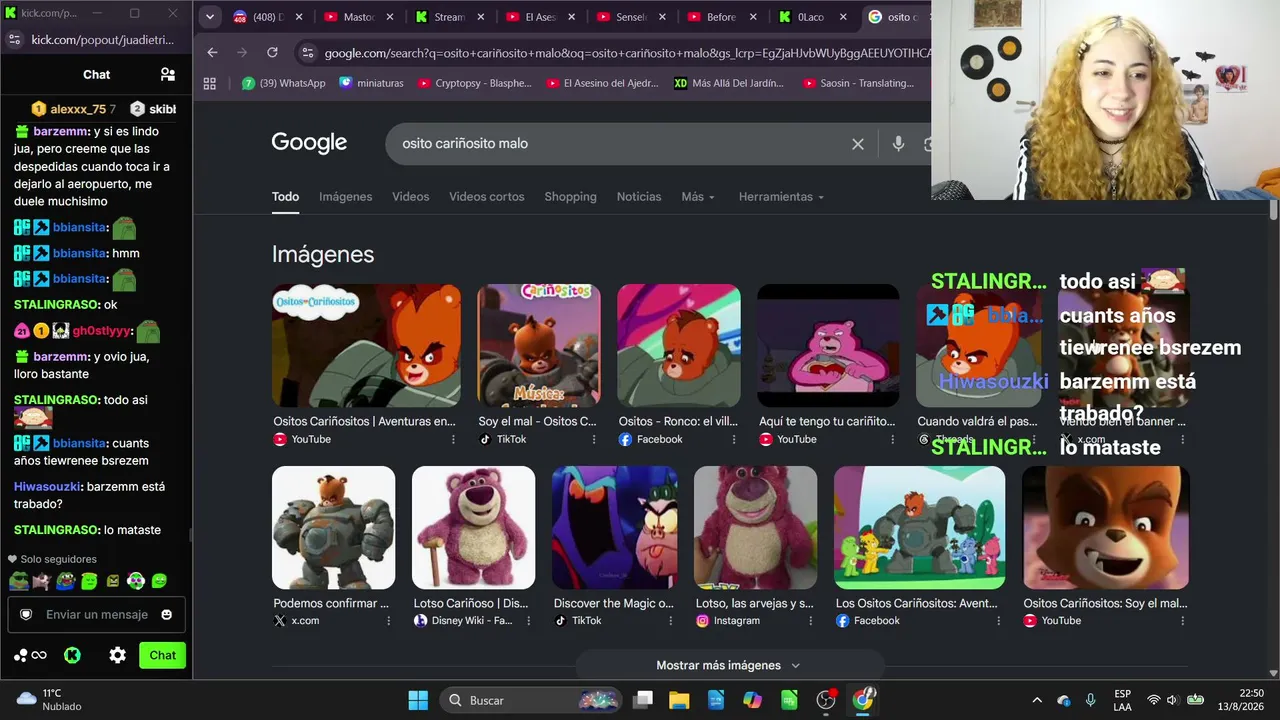Open the chat users list icon in Kick
This screenshot has width=1280, height=720.
pyautogui.click(x=168, y=74)
